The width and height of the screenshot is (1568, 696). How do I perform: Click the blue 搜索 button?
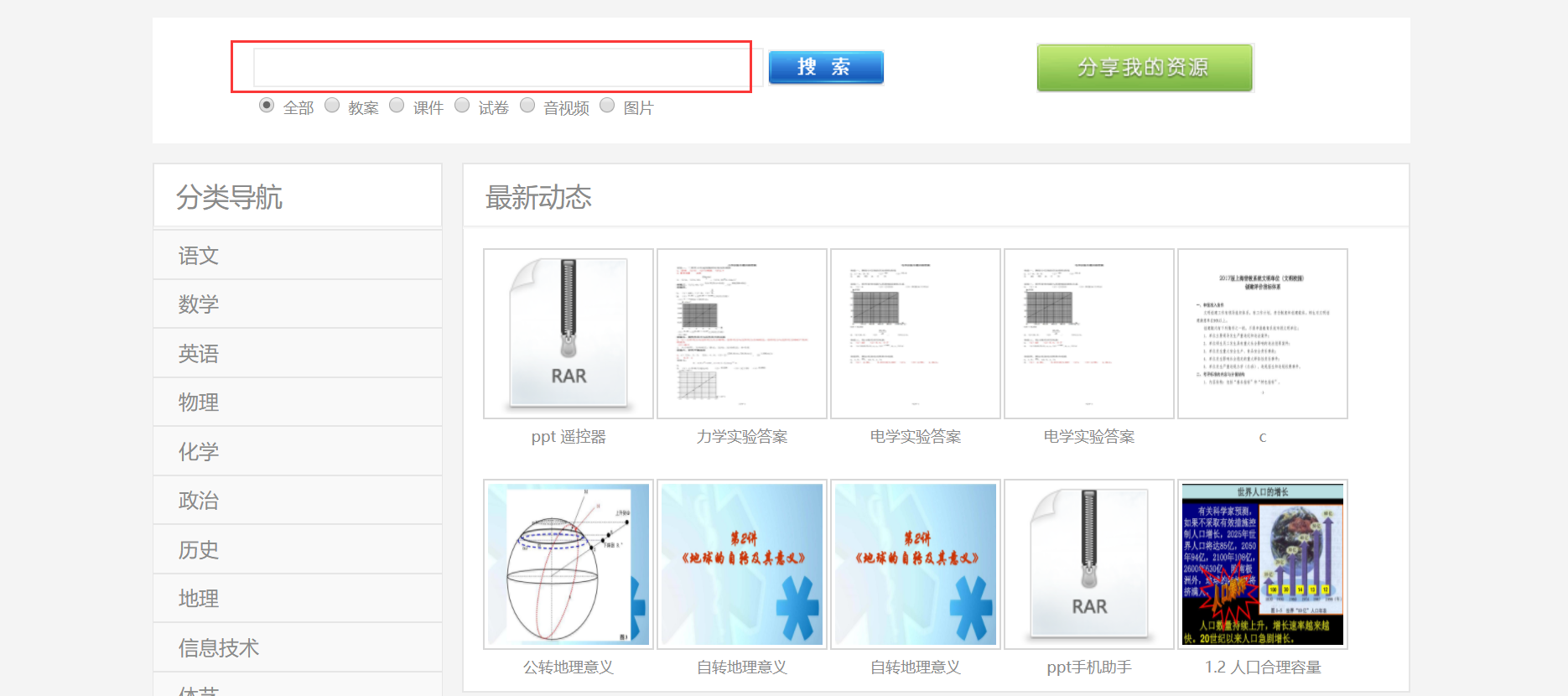tap(826, 67)
